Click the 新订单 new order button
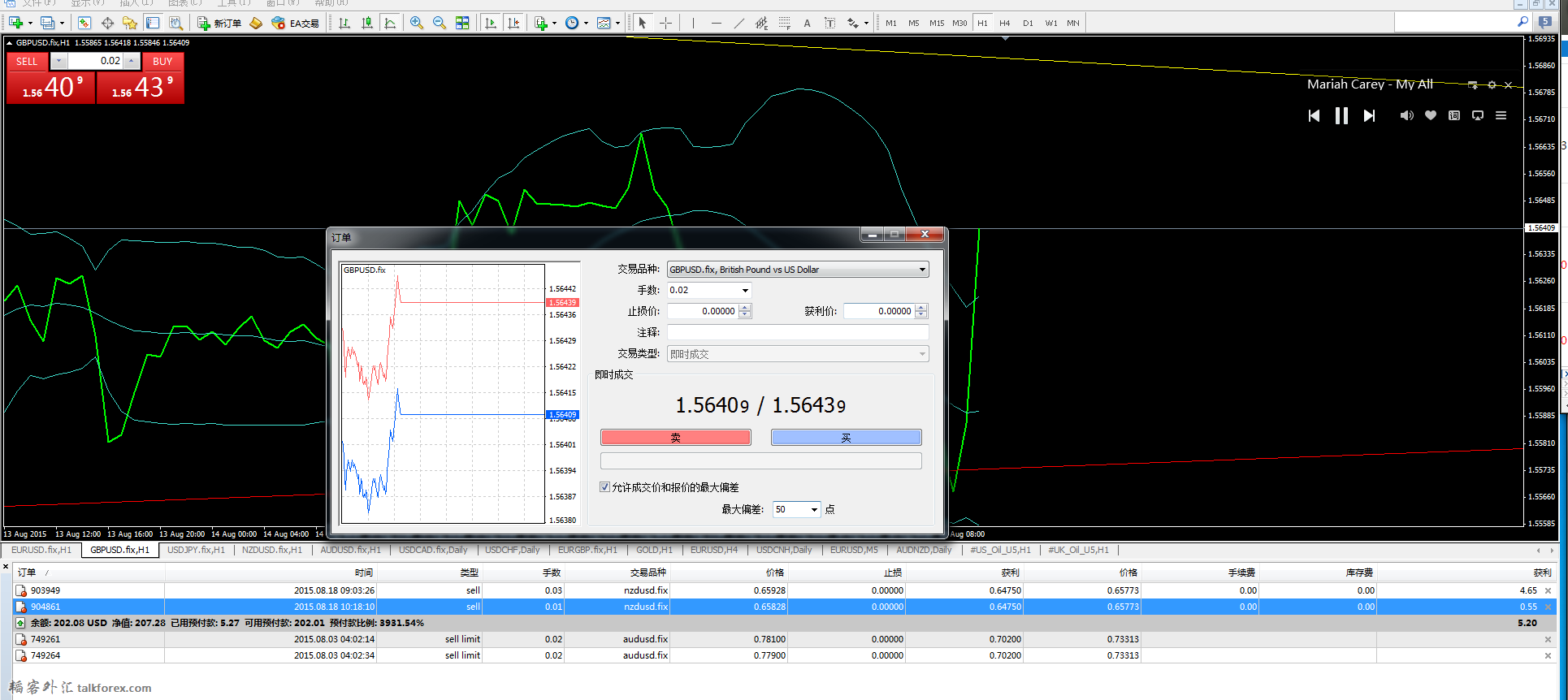The width and height of the screenshot is (1568, 700). pos(219,23)
